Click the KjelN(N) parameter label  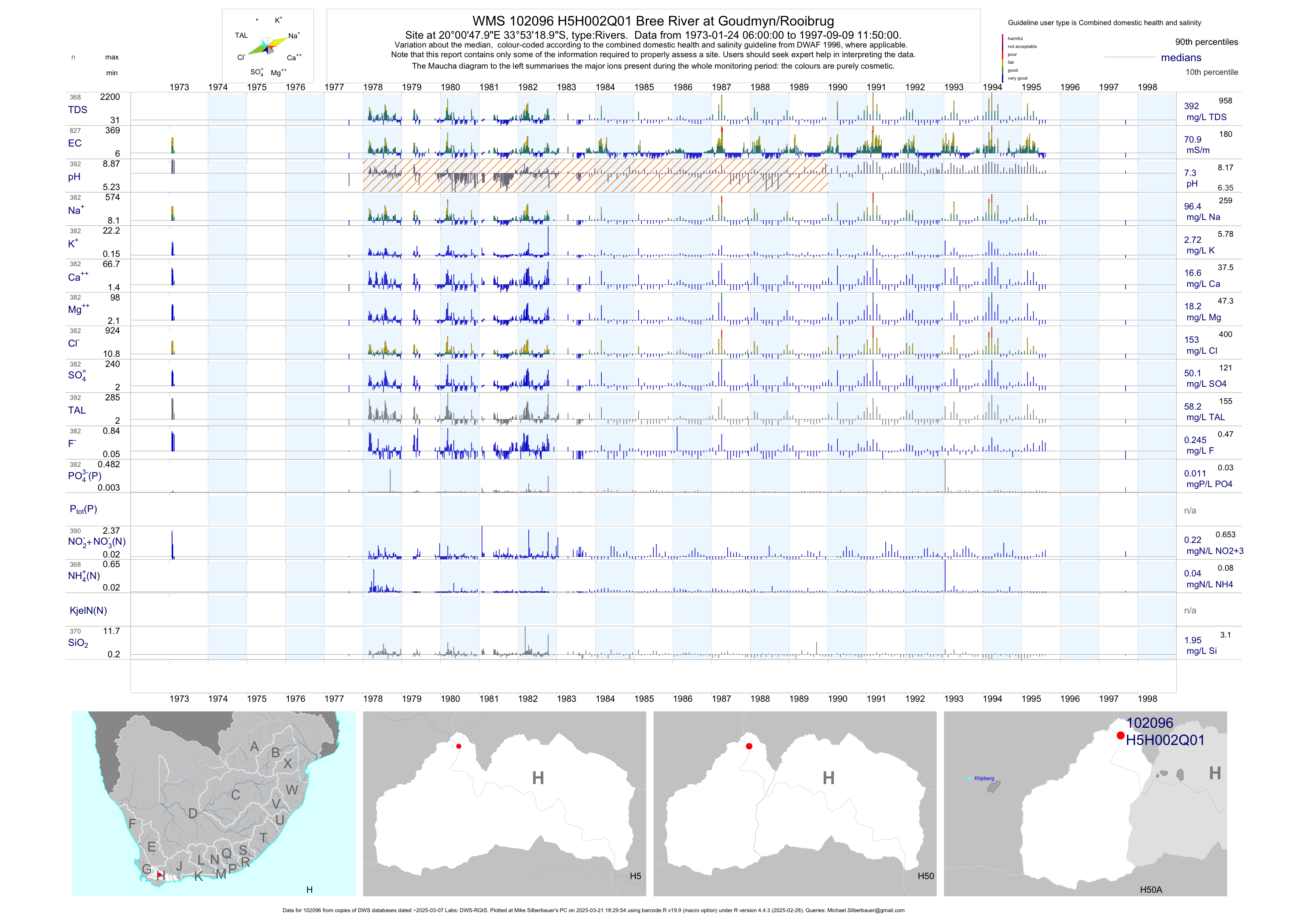[x=88, y=611]
